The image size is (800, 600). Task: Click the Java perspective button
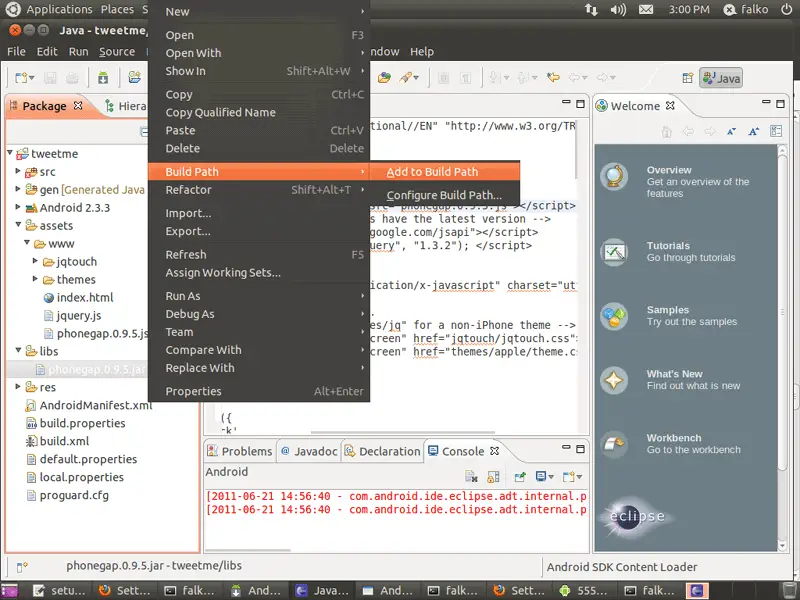coord(721,78)
